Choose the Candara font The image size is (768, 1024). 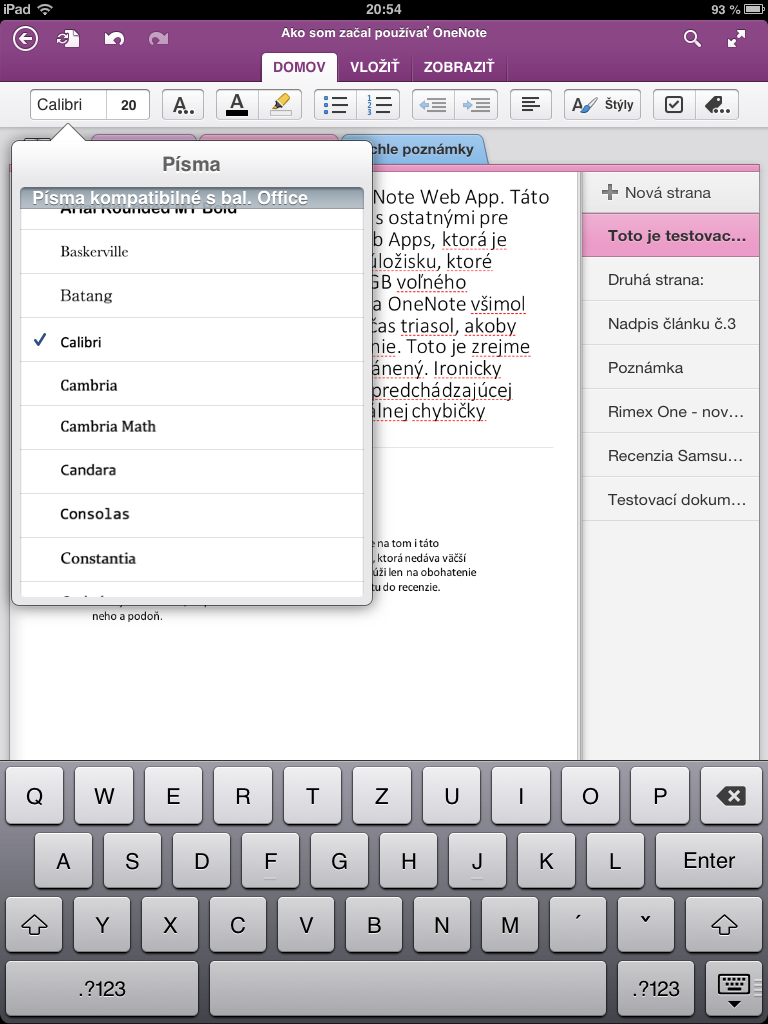point(192,472)
